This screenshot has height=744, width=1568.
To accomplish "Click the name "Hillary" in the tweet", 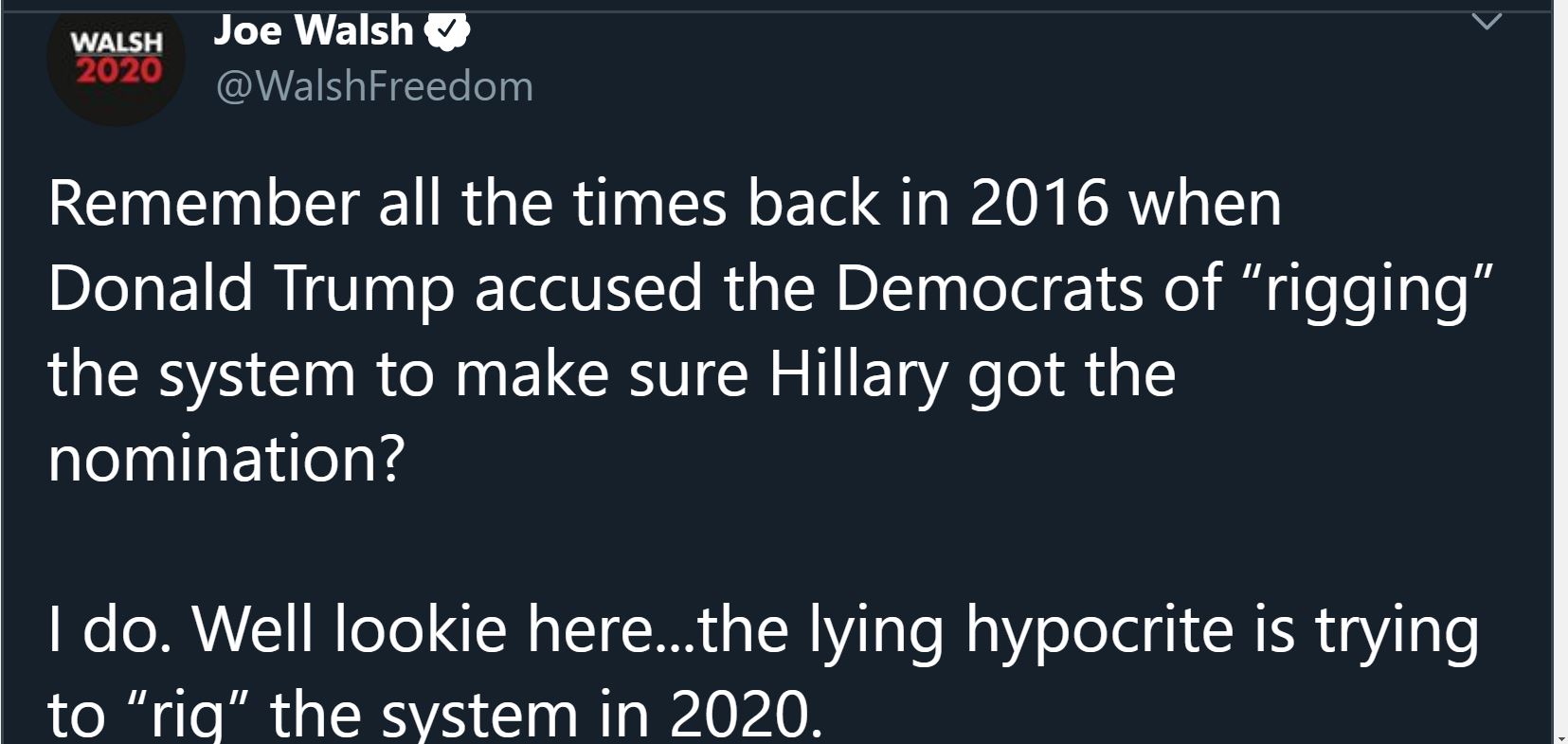I will (857, 374).
